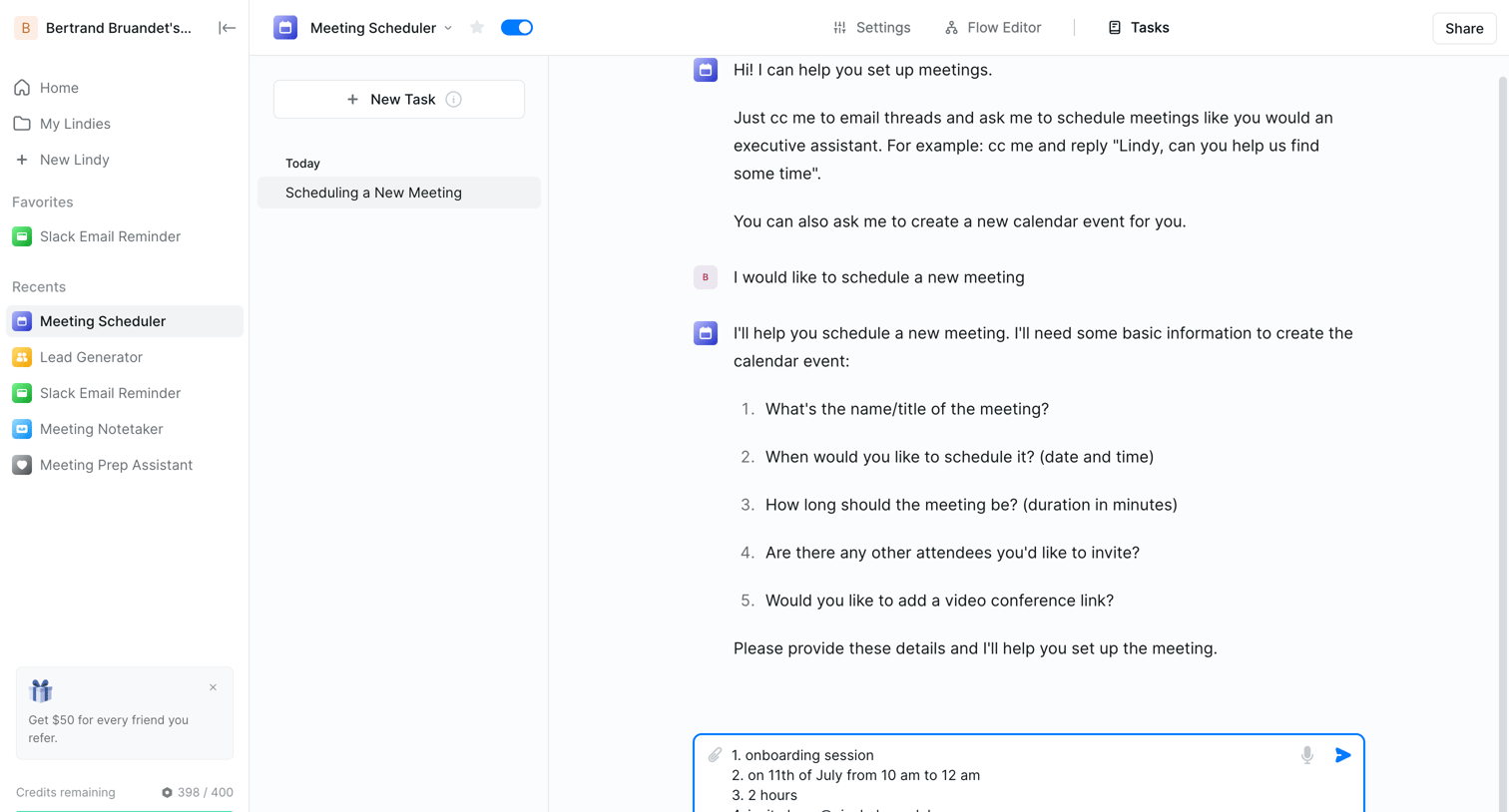Open Lead Generator in Recents
This screenshot has height=812, width=1509.
(x=125, y=357)
